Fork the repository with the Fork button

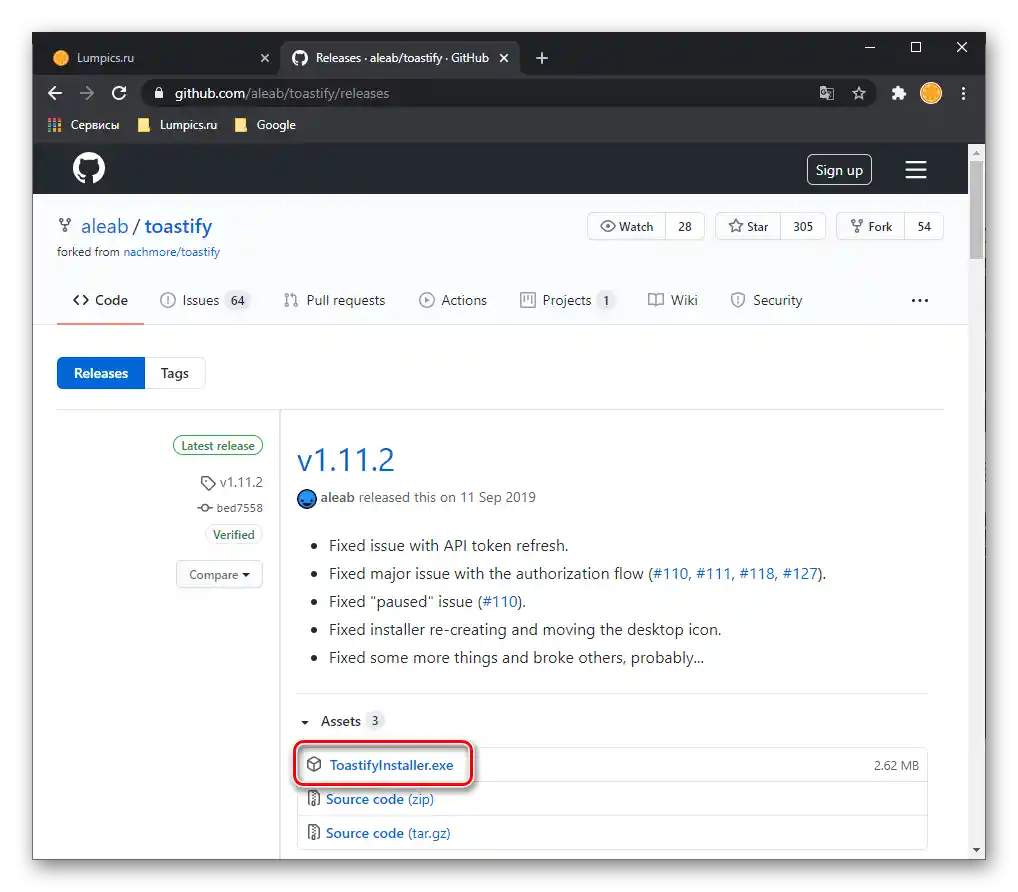click(871, 227)
